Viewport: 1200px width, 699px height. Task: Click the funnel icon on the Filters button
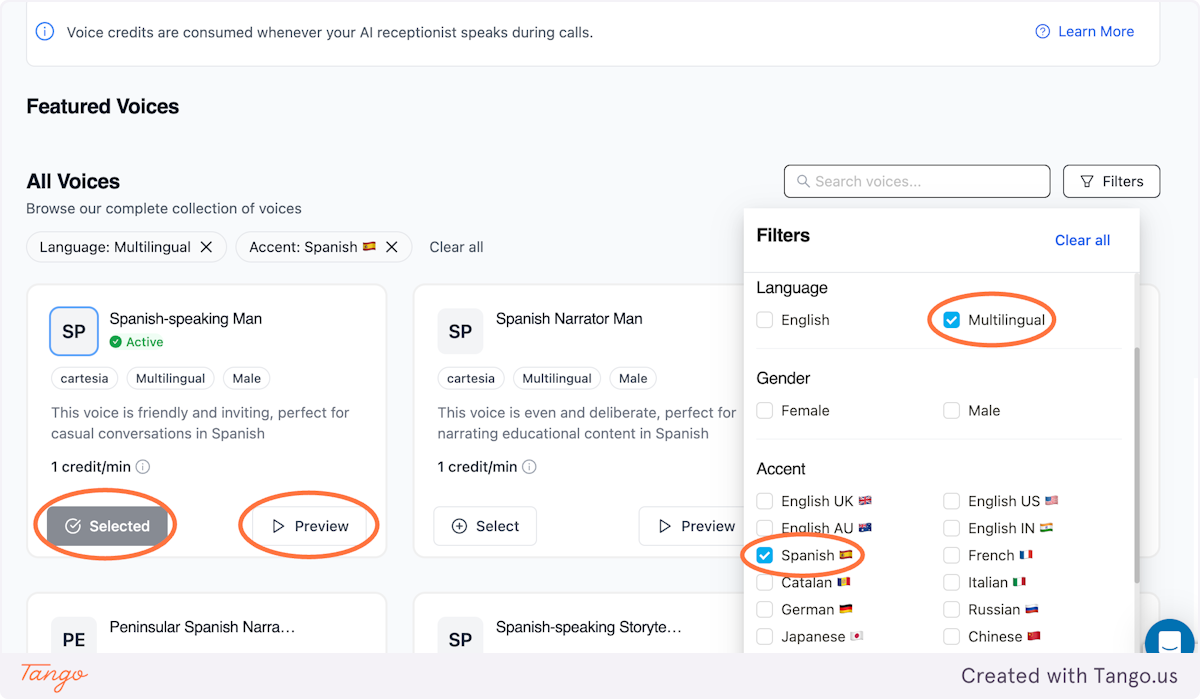click(x=1087, y=181)
